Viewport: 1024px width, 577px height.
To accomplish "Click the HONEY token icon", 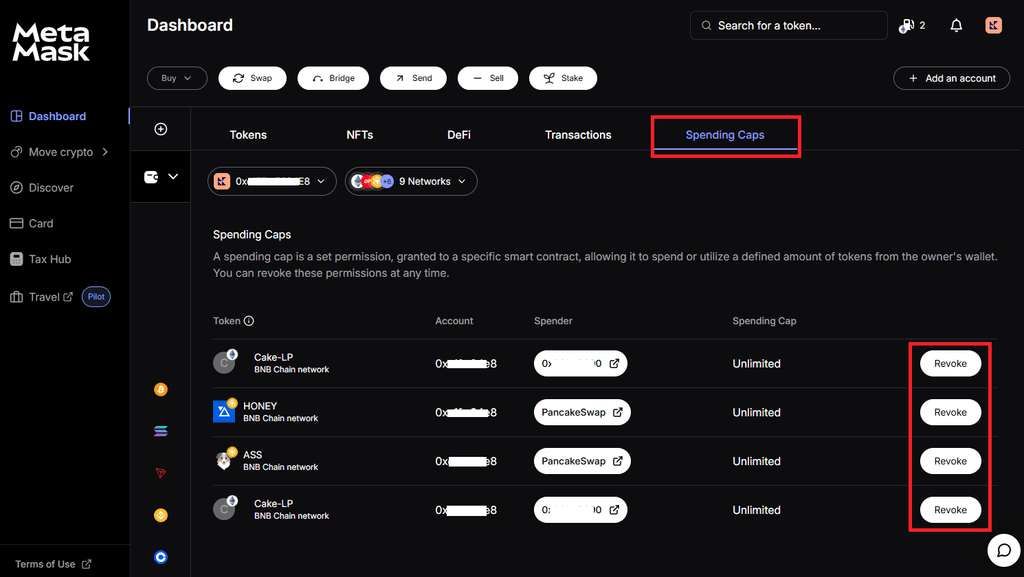I will pyautogui.click(x=225, y=411).
